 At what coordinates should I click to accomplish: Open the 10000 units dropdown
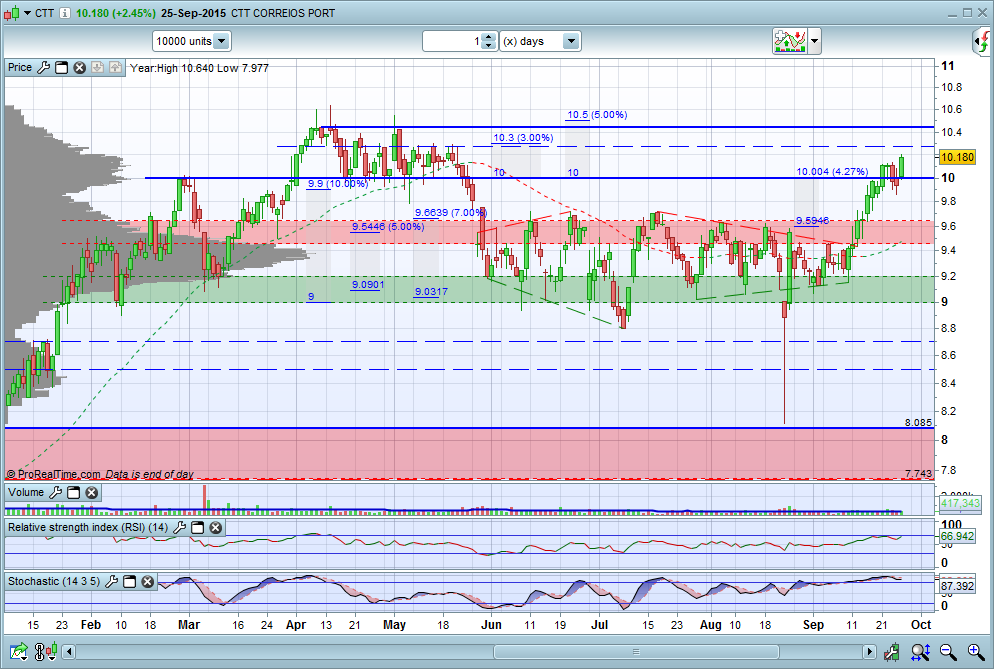221,42
